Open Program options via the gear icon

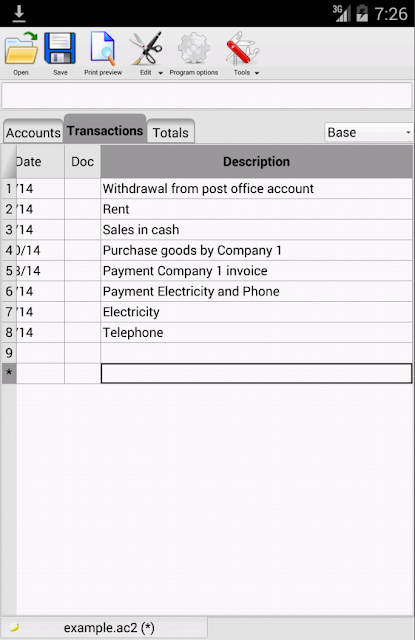point(194,49)
